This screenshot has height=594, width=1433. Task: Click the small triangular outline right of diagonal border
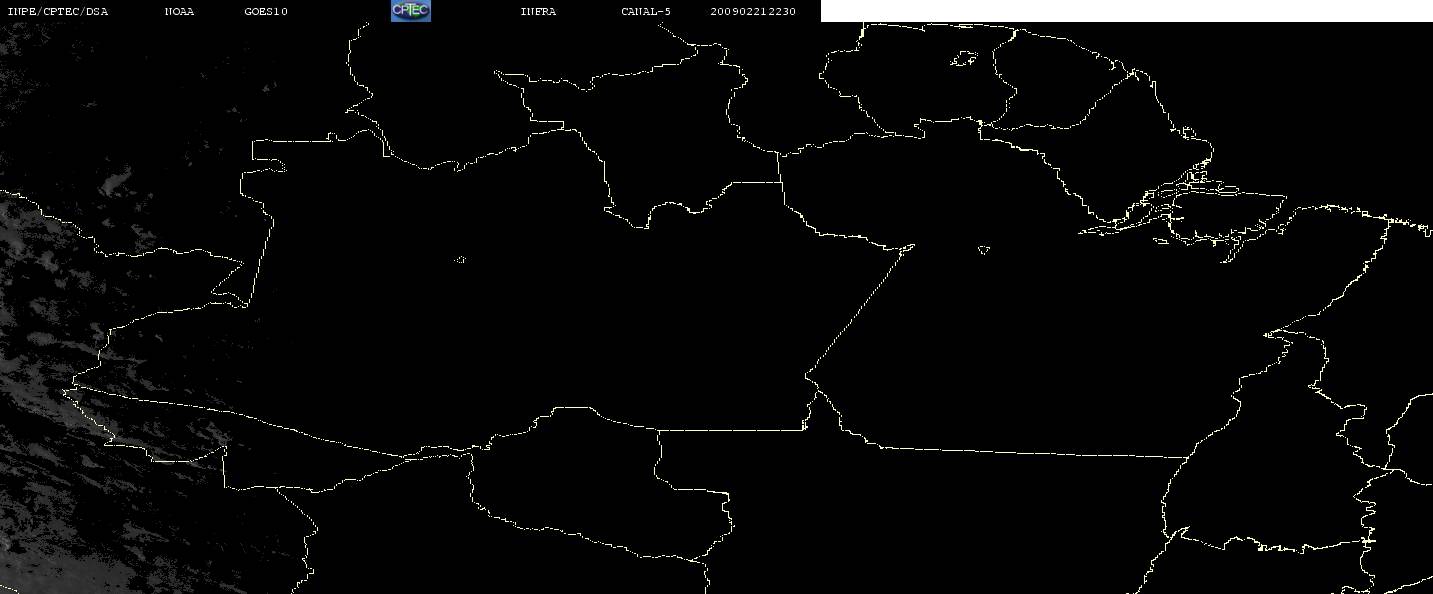tap(984, 250)
